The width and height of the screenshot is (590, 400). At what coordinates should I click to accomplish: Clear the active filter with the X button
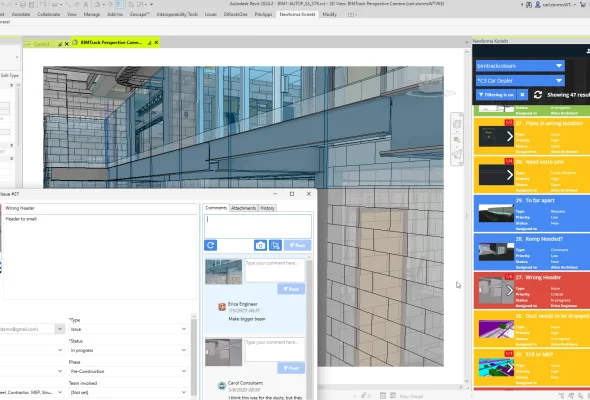522,95
